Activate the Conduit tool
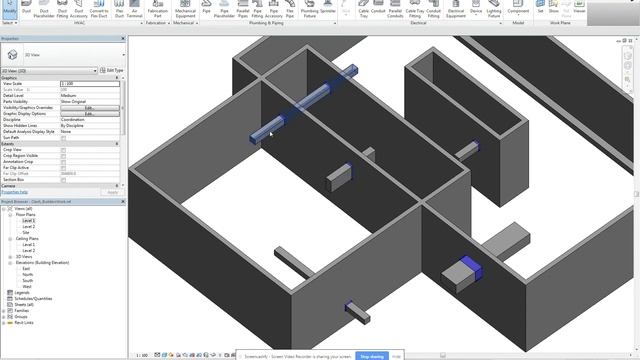 [x=378, y=8]
